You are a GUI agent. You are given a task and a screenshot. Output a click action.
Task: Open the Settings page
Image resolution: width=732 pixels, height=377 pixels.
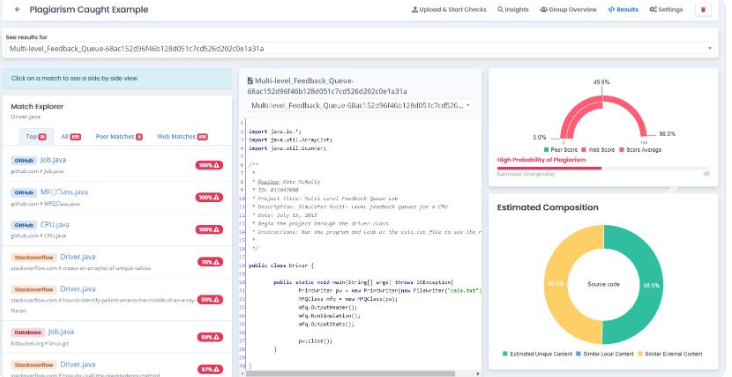click(666, 9)
